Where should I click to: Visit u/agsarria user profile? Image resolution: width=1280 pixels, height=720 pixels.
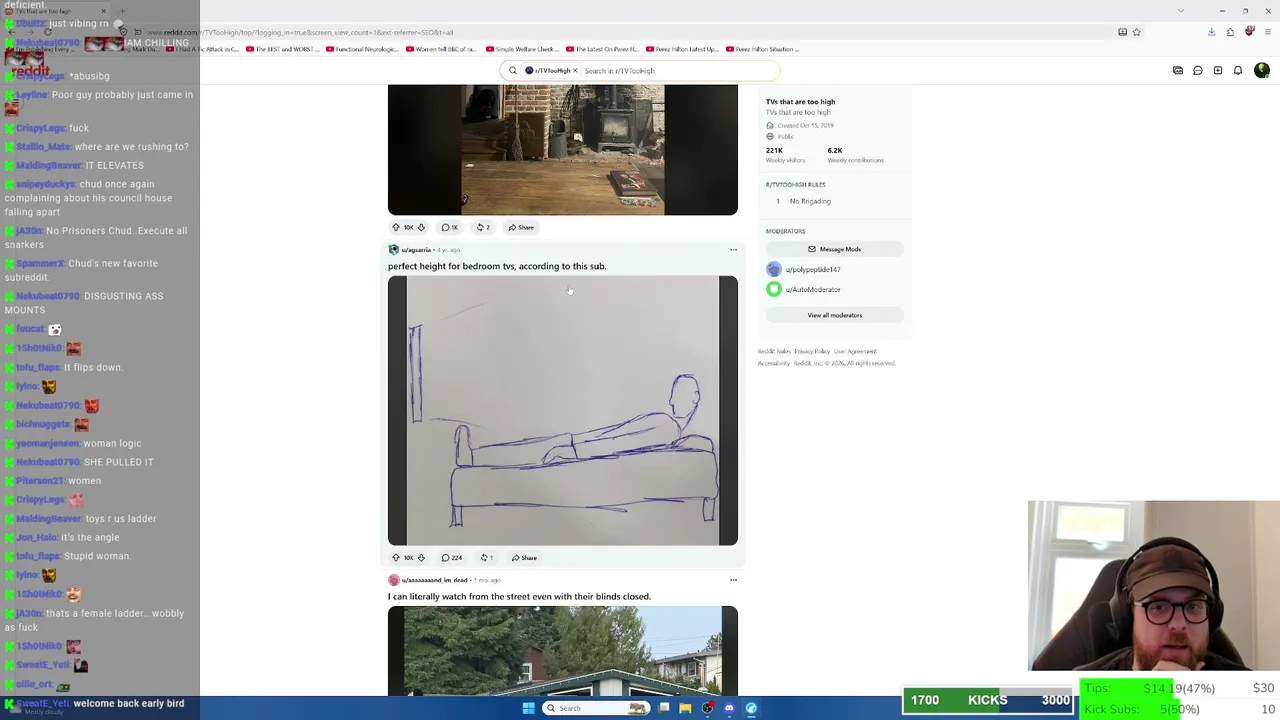tap(416, 250)
